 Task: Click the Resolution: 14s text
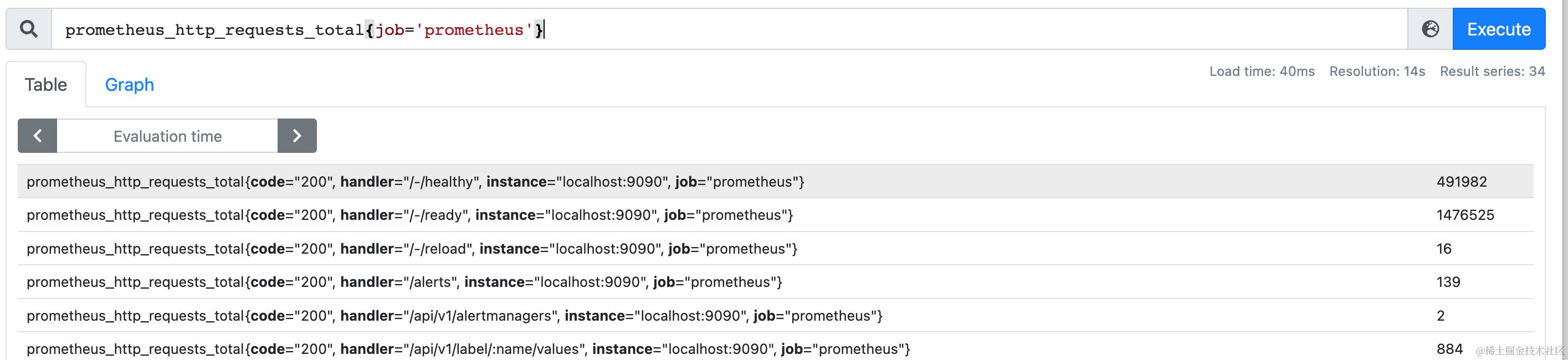coord(1377,71)
